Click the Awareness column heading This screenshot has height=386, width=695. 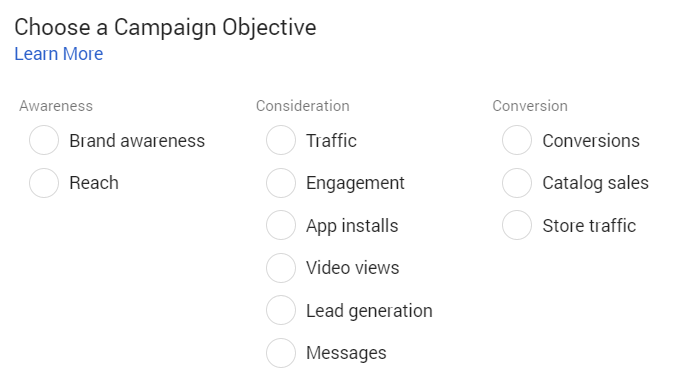pyautogui.click(x=56, y=106)
